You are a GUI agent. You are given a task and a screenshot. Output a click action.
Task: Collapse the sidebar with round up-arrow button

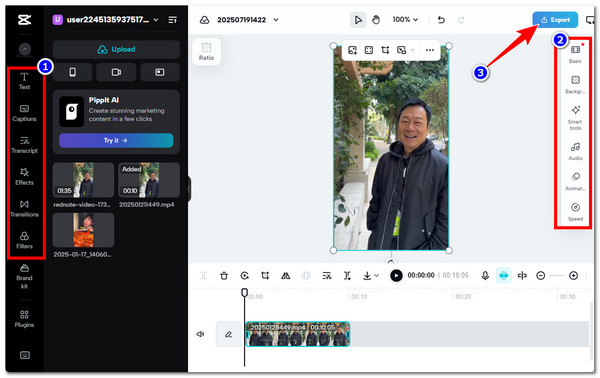tap(25, 49)
